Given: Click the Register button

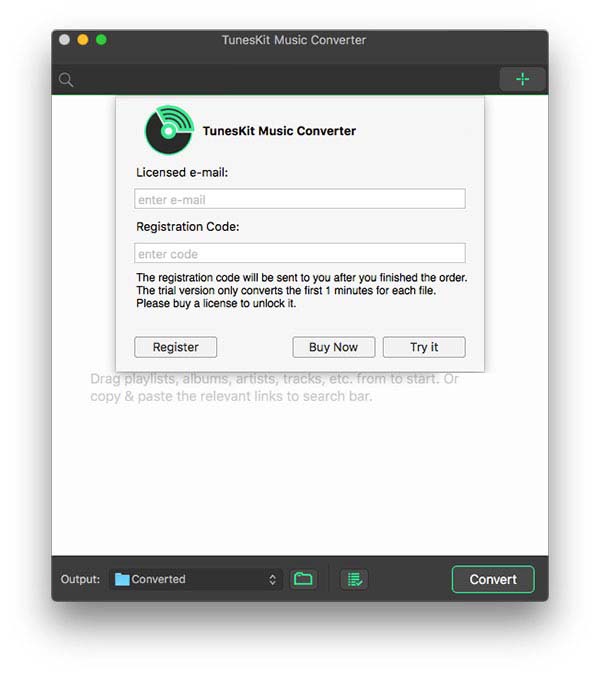Looking at the screenshot, I should [176, 347].
